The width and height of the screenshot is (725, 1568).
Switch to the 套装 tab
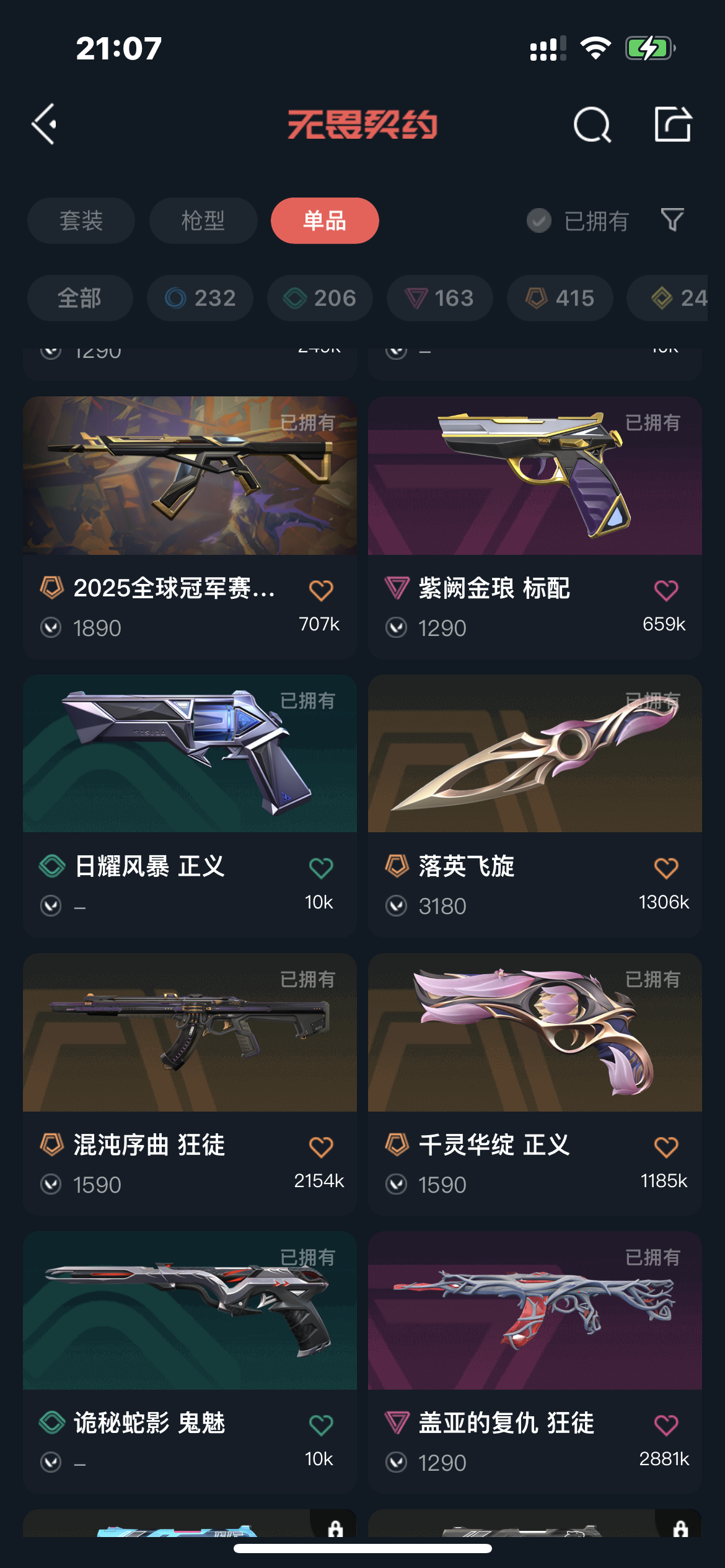coord(81,220)
